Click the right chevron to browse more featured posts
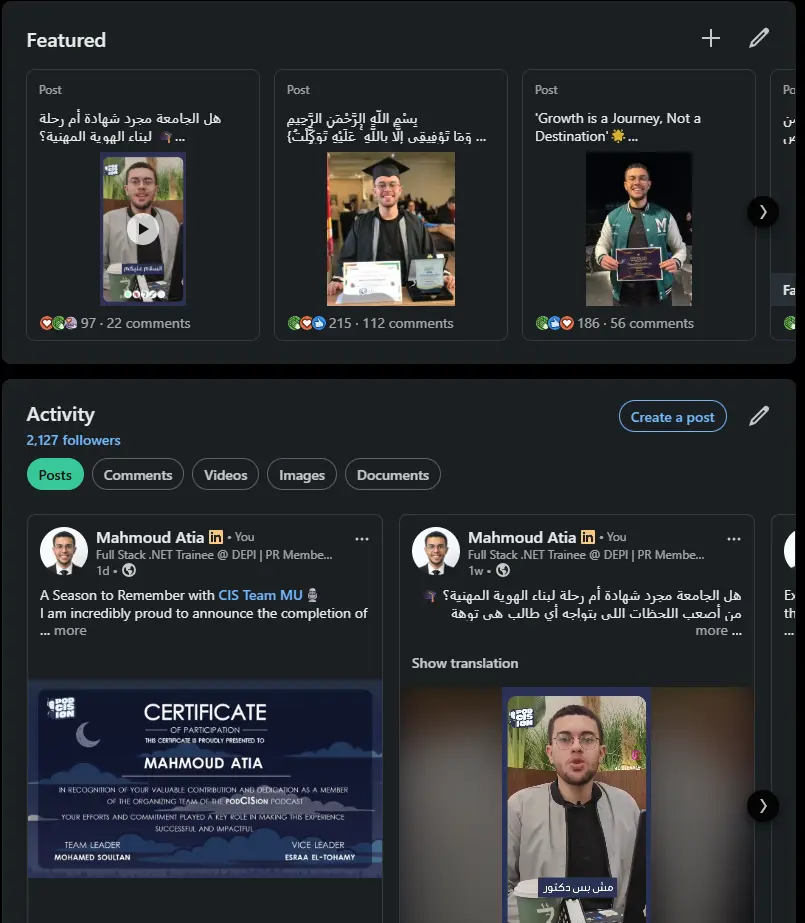The image size is (805, 923). (762, 212)
